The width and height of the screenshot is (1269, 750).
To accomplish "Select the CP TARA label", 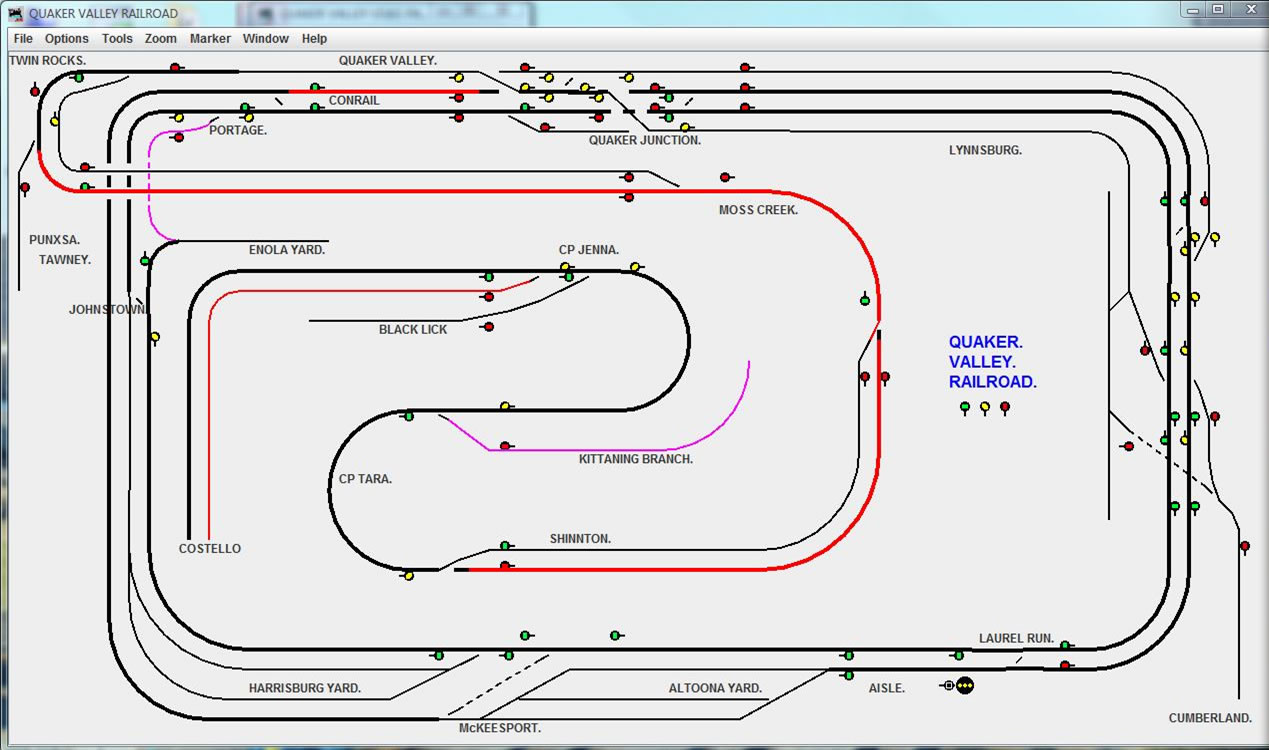I will [x=365, y=480].
